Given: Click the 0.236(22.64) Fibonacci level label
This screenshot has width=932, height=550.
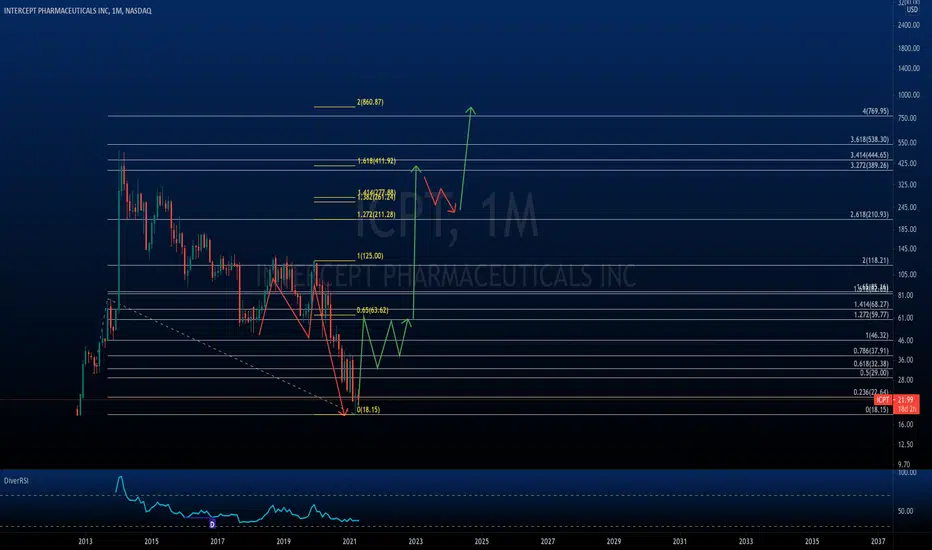Looking at the screenshot, I should (871, 392).
